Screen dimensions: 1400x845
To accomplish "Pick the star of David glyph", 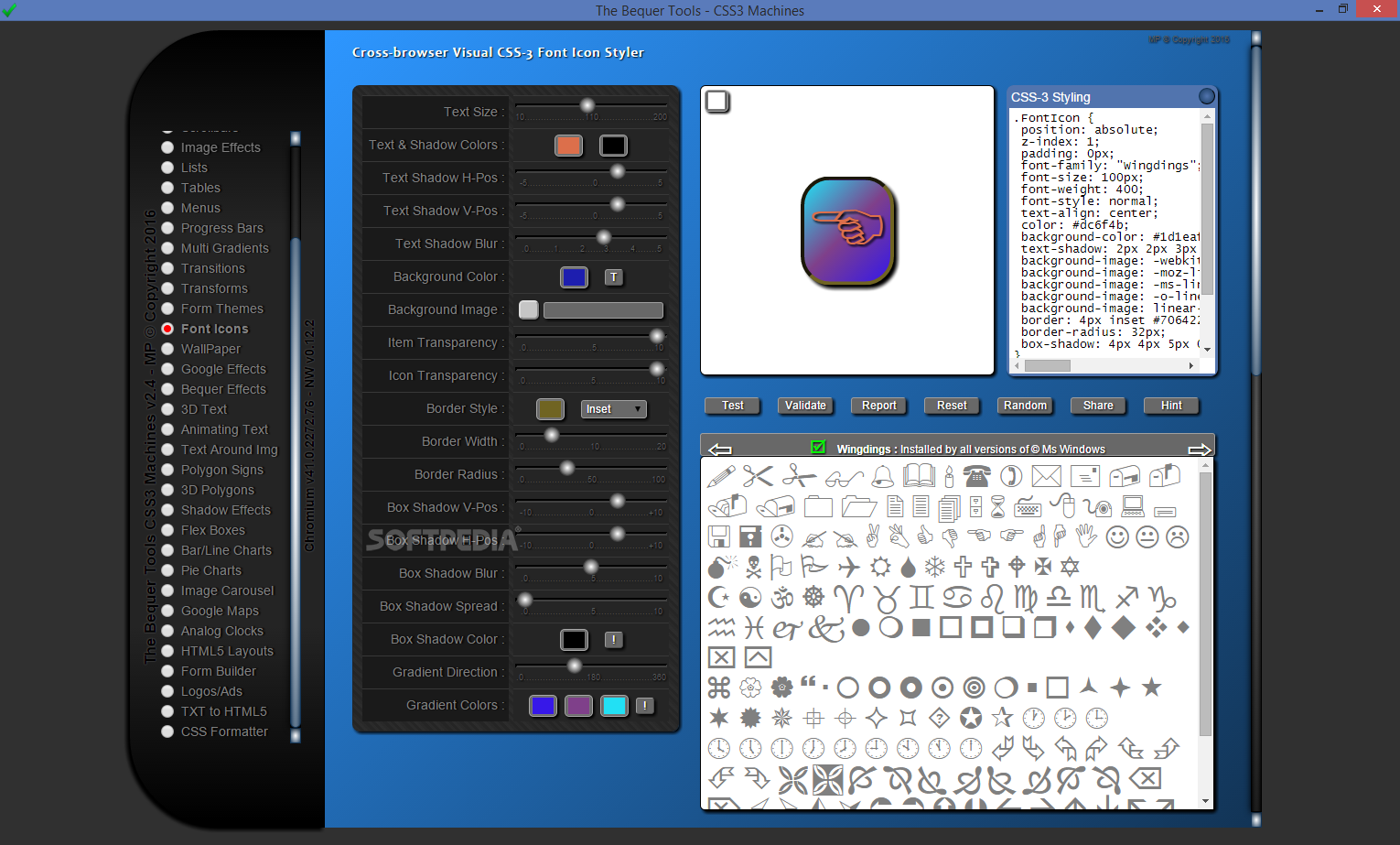I will pyautogui.click(x=1069, y=567).
